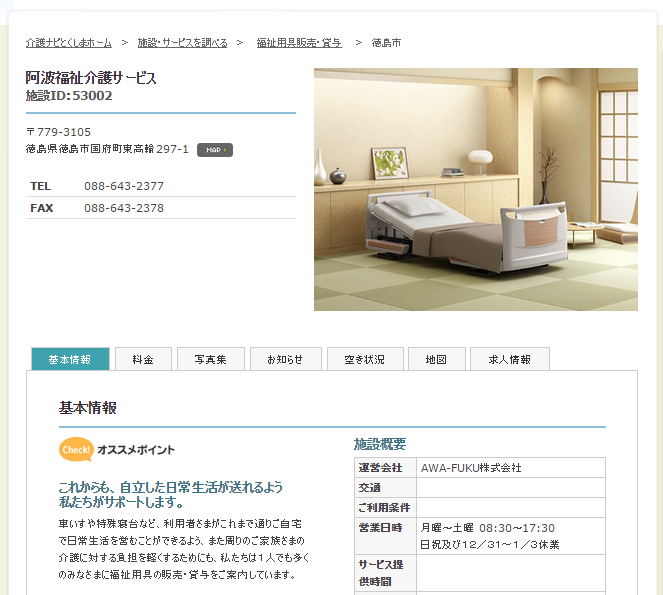Select the 基本情報 tab
Screen dimensions: 663x595
click(70, 359)
